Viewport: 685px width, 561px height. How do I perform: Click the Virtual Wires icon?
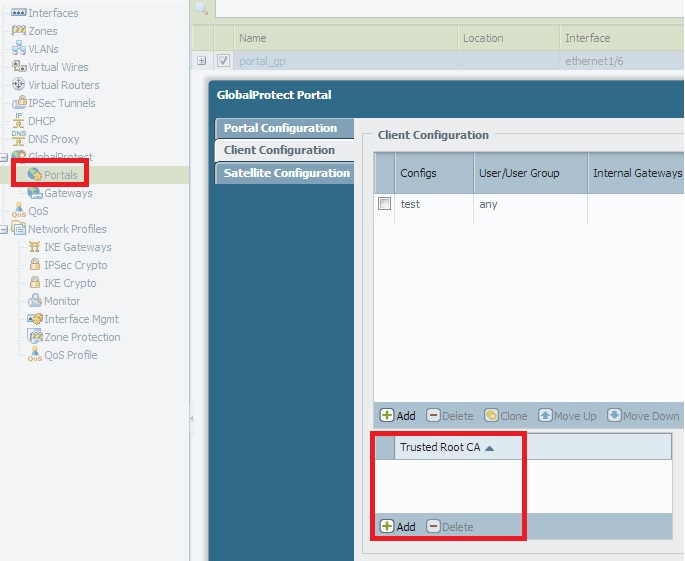click(x=18, y=66)
